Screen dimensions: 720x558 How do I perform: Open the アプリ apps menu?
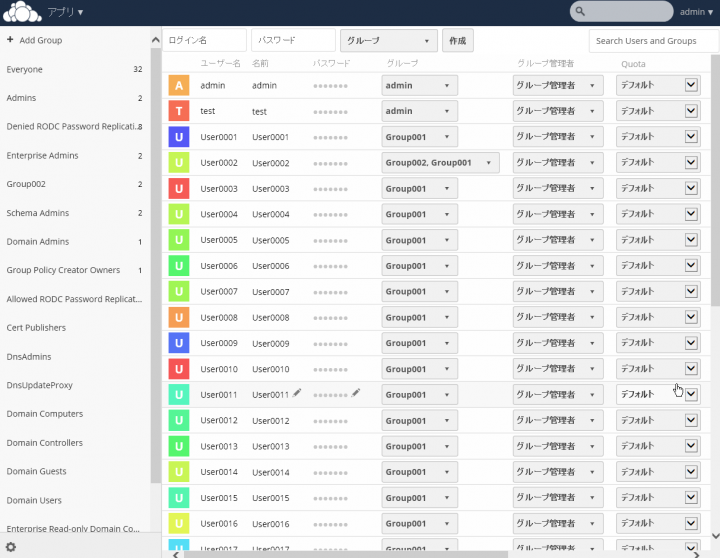click(65, 12)
